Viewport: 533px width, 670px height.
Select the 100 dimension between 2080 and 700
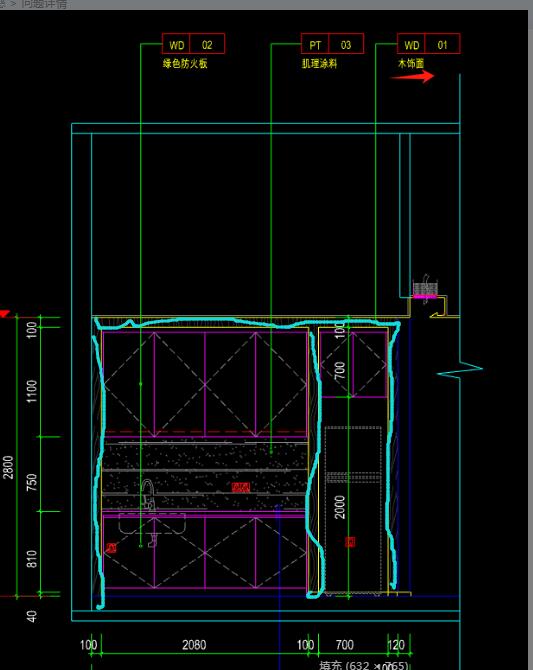pyautogui.click(x=305, y=645)
